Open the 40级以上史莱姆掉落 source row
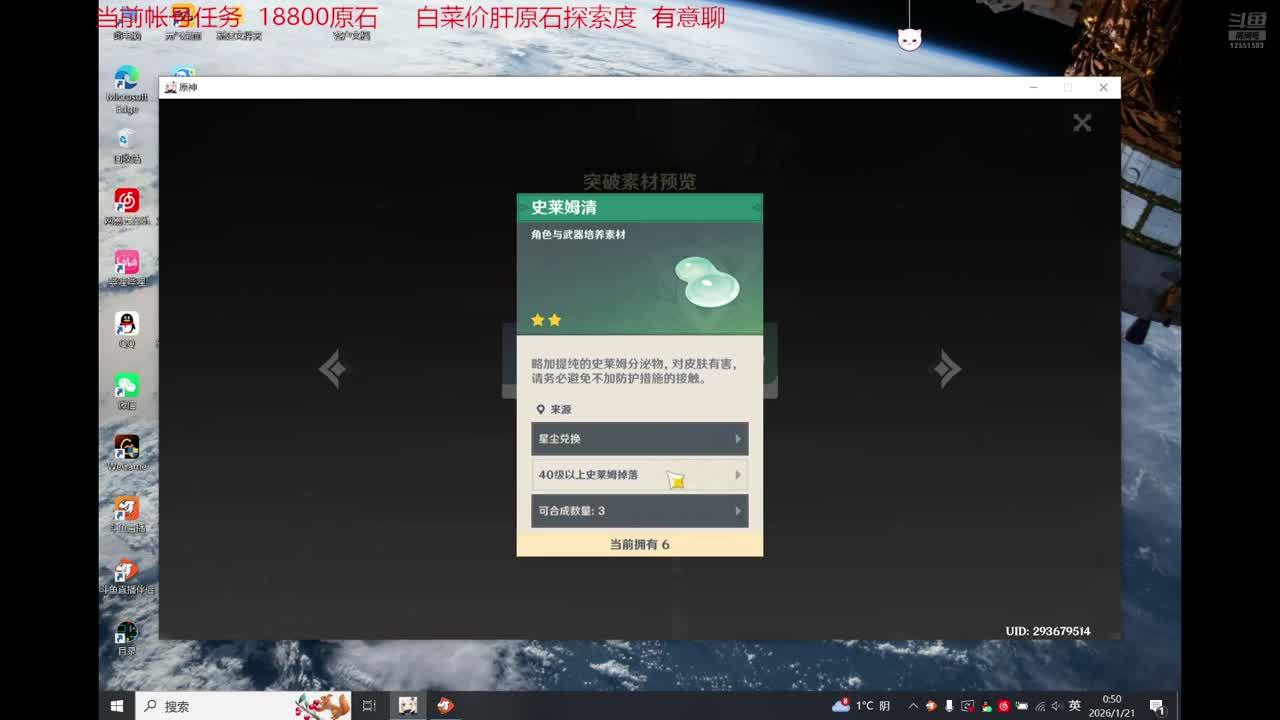Viewport: 1280px width, 720px height. pyautogui.click(x=639, y=475)
